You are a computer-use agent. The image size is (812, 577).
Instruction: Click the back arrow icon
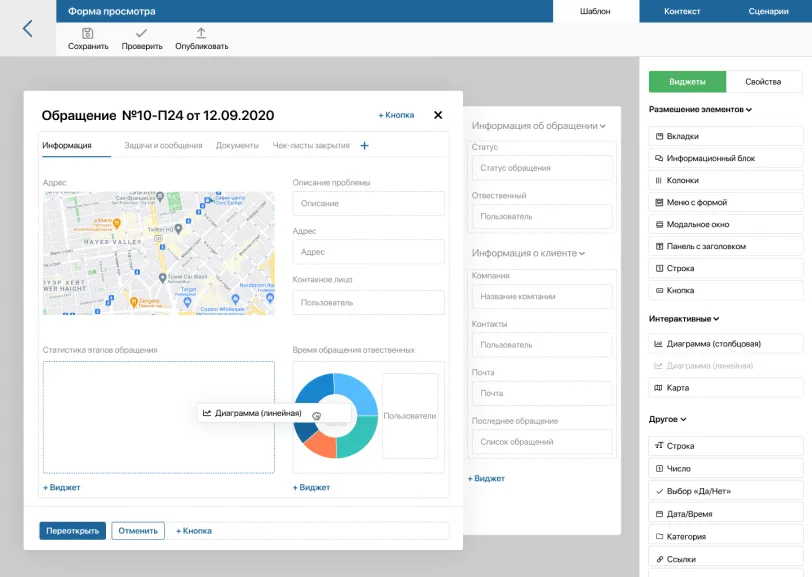click(x=27, y=28)
